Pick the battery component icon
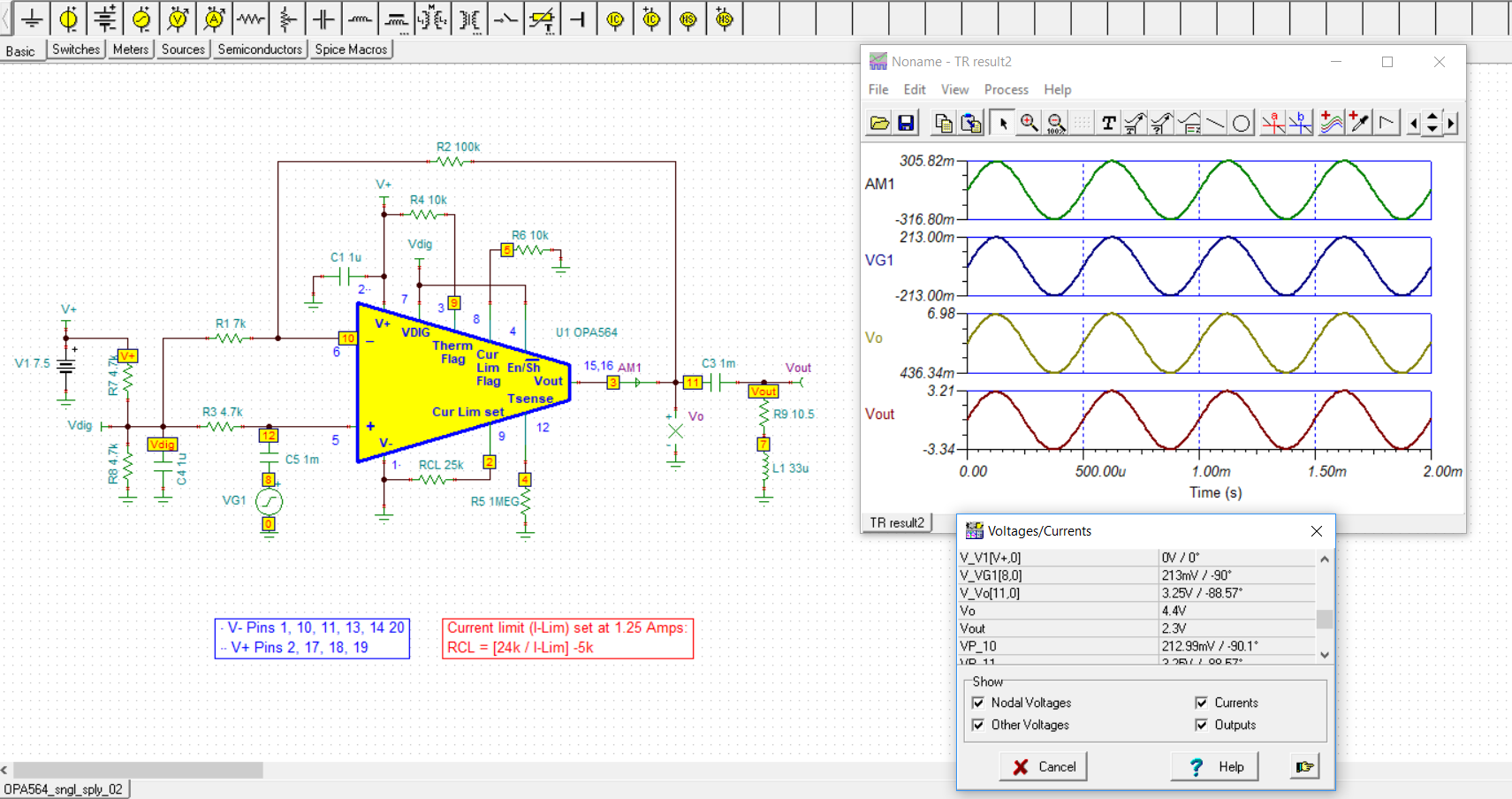The height and width of the screenshot is (799, 1512). tap(104, 19)
